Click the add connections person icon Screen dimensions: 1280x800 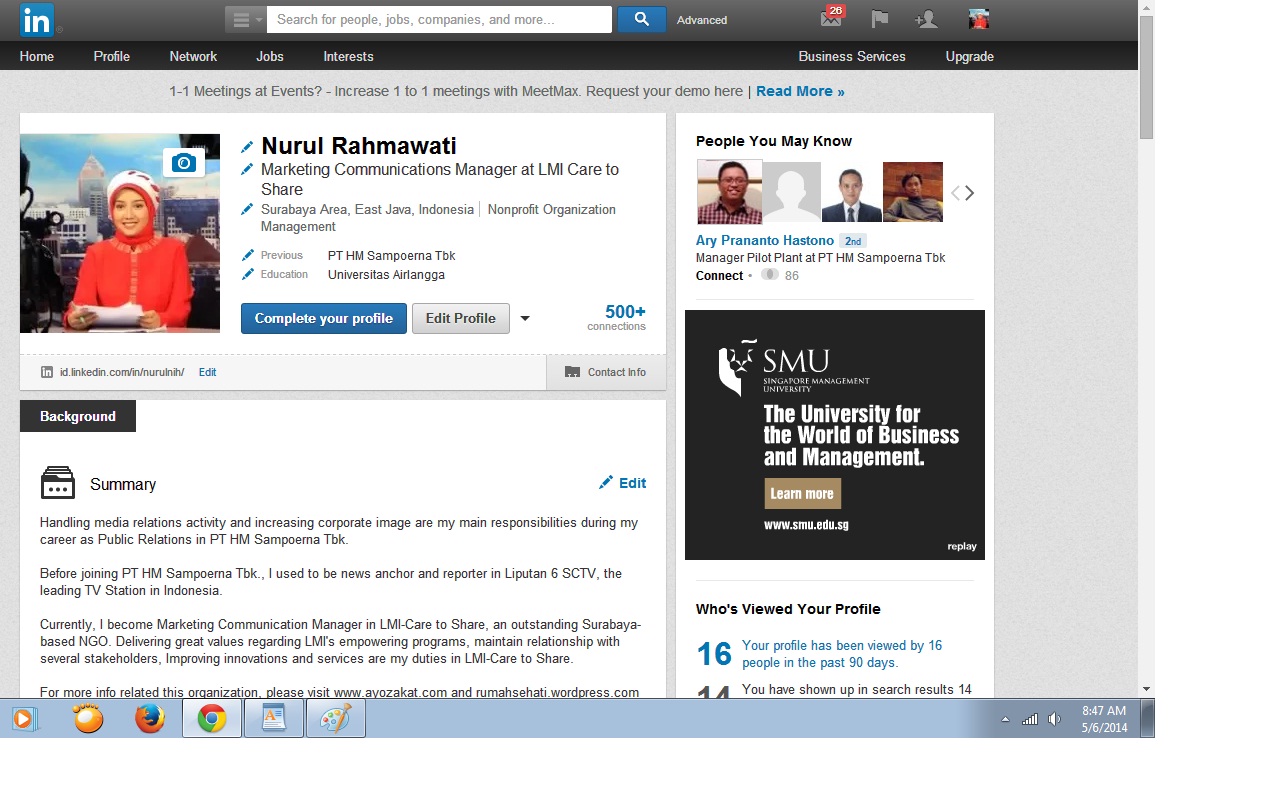[x=926, y=19]
